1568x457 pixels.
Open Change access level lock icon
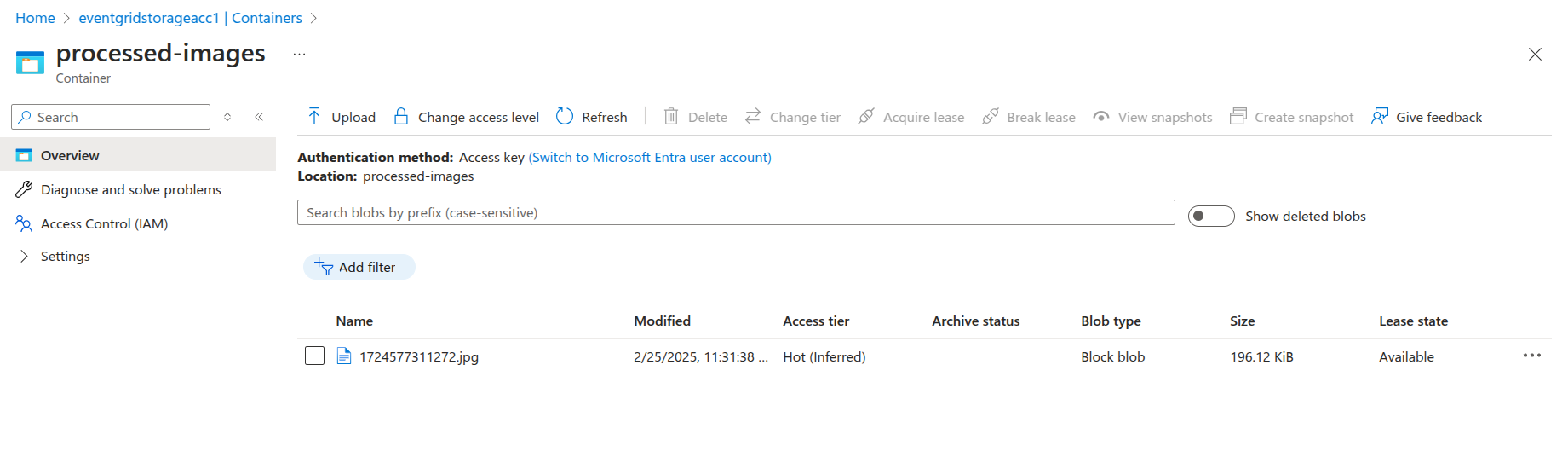point(401,117)
